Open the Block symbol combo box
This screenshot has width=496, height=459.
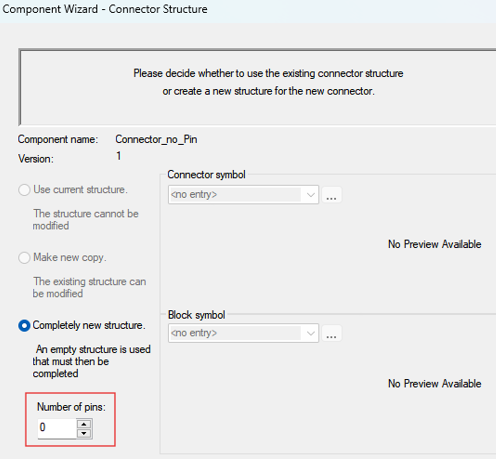pos(243,333)
